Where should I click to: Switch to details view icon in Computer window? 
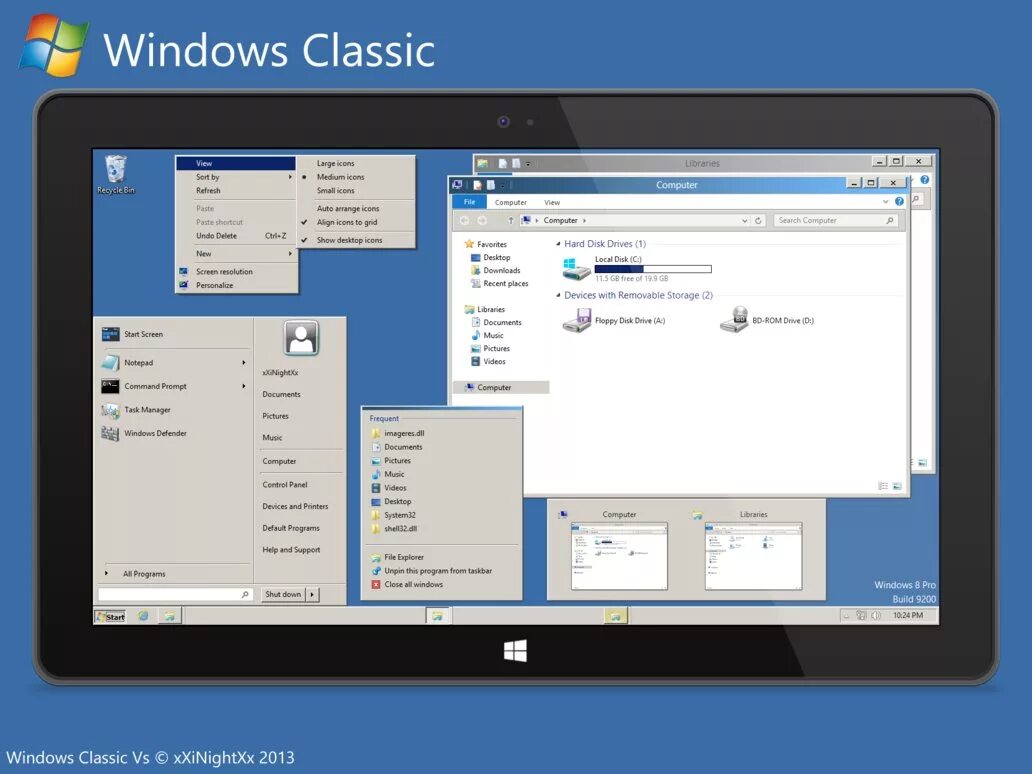(x=883, y=486)
